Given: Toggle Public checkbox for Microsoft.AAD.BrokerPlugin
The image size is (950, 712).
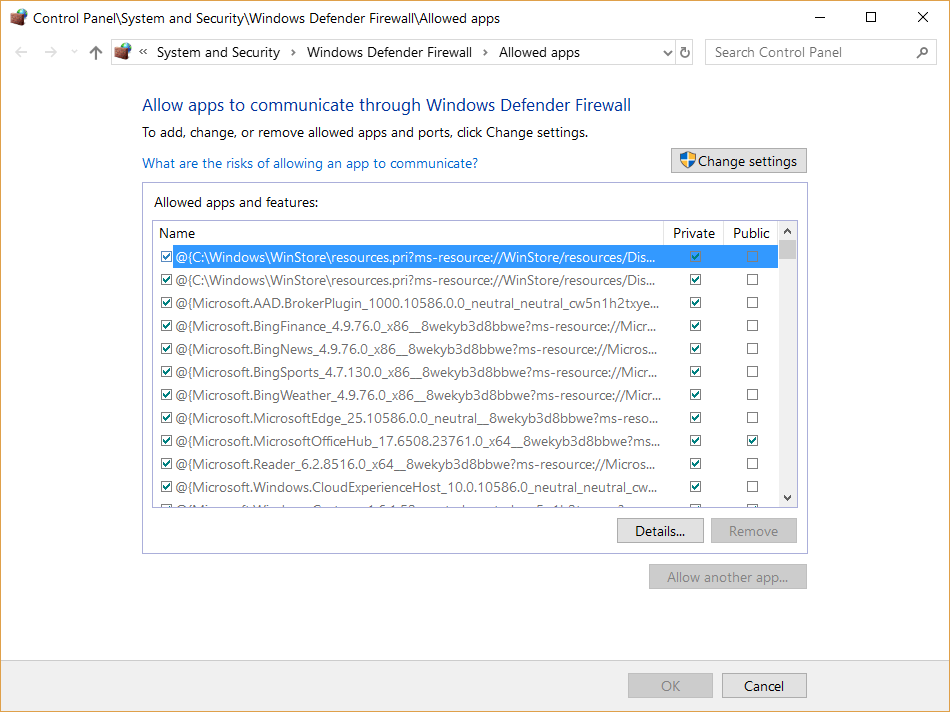Looking at the screenshot, I should (x=752, y=302).
